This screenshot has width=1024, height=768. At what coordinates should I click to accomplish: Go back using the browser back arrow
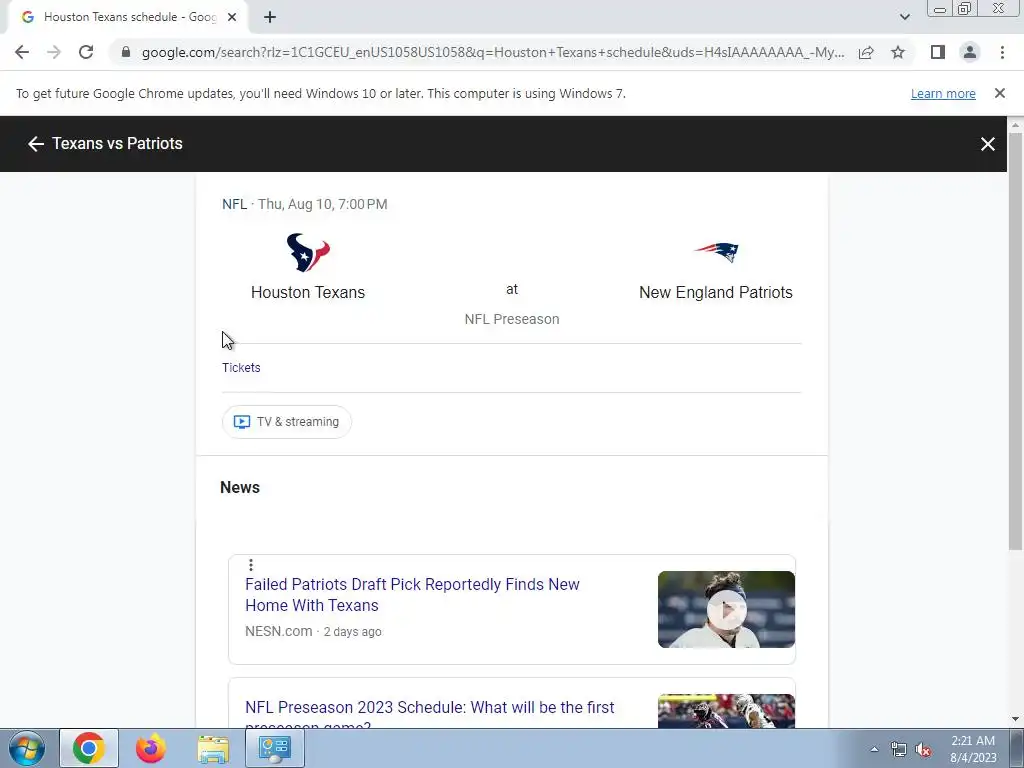22,52
